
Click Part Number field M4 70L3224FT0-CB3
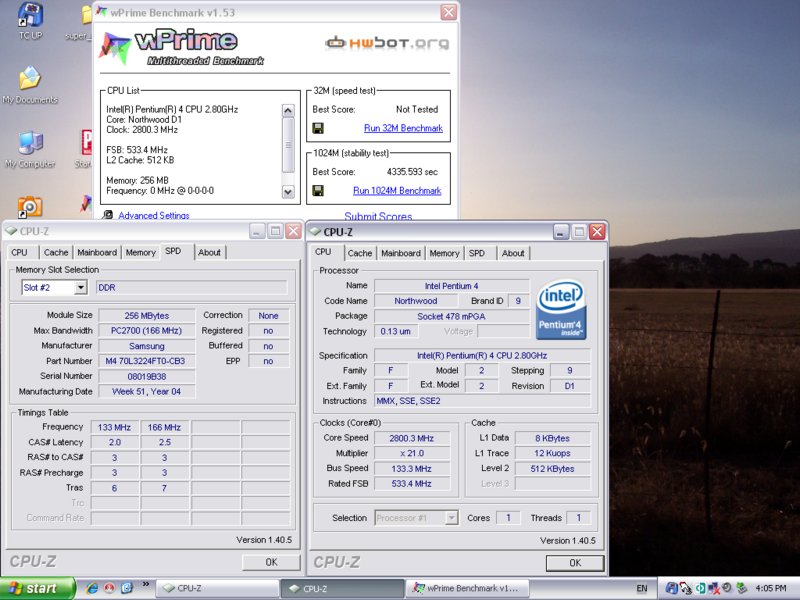click(x=146, y=361)
